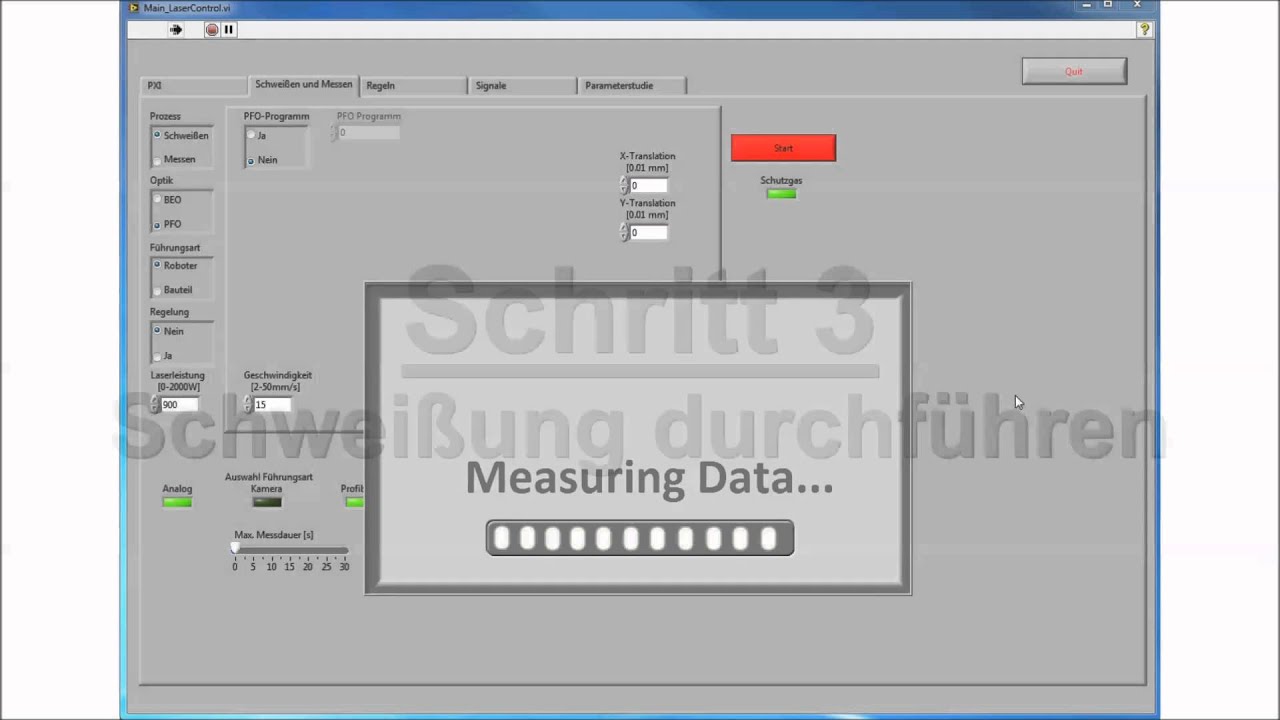Click the Laserleistung input field
The width and height of the screenshot is (1280, 720).
(179, 405)
